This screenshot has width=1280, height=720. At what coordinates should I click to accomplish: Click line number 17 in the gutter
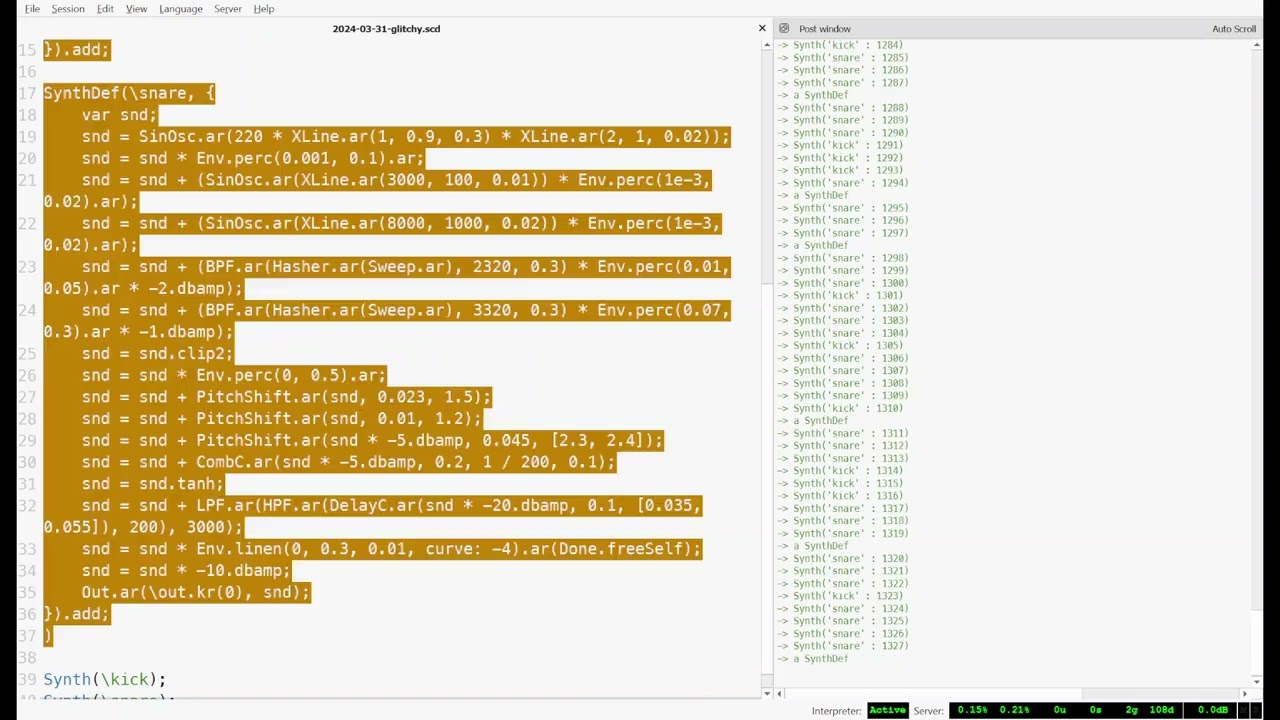(26, 93)
